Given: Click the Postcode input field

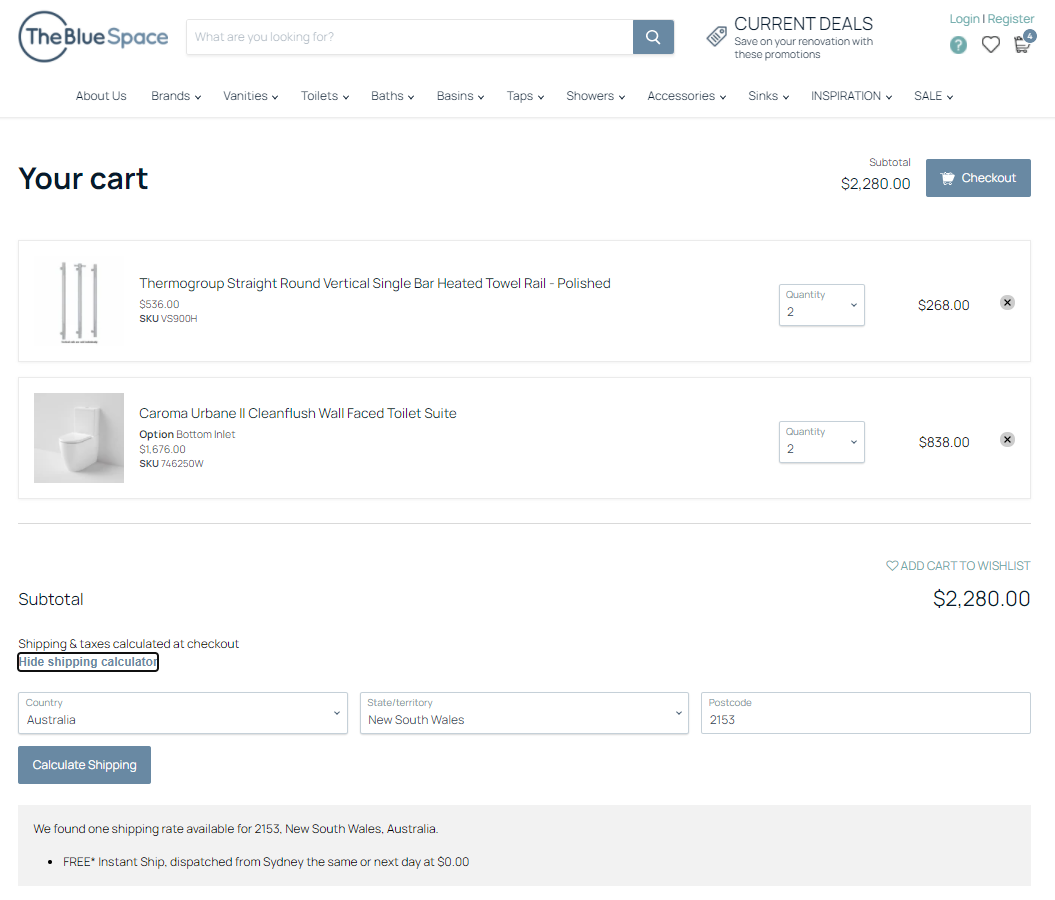Looking at the screenshot, I should coord(865,714).
